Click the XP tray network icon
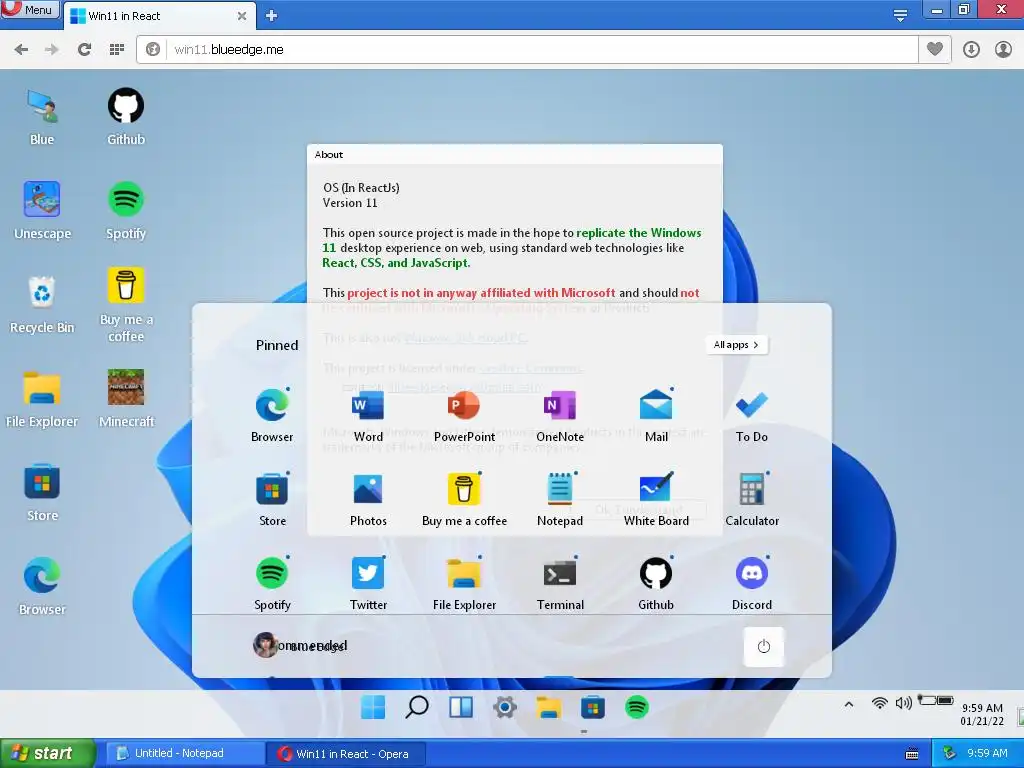 [950, 753]
